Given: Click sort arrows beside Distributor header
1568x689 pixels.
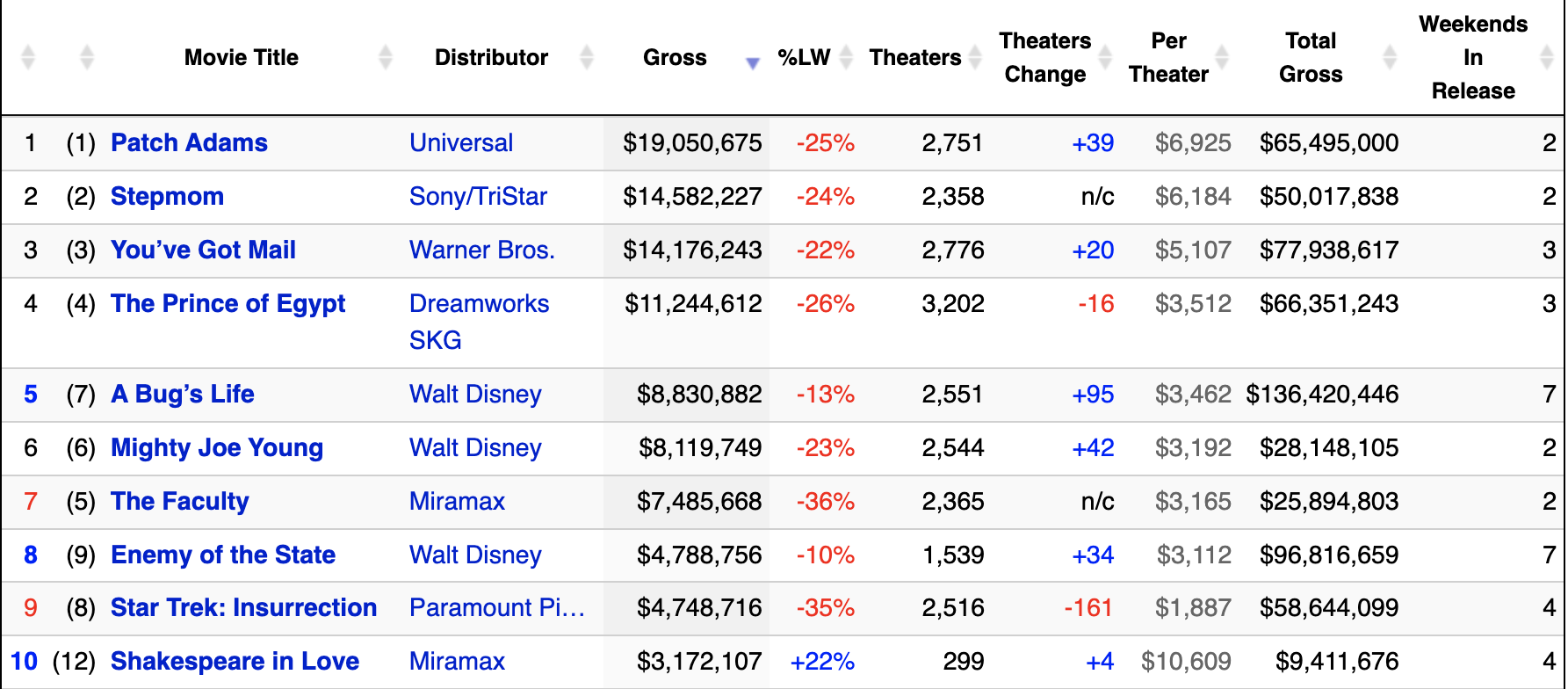Looking at the screenshot, I should pos(587,58).
